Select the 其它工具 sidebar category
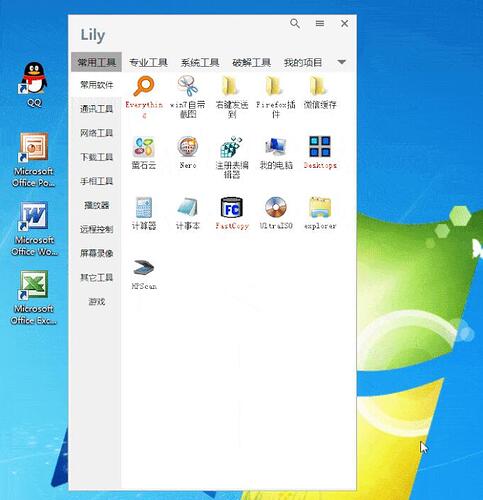 click(96, 278)
